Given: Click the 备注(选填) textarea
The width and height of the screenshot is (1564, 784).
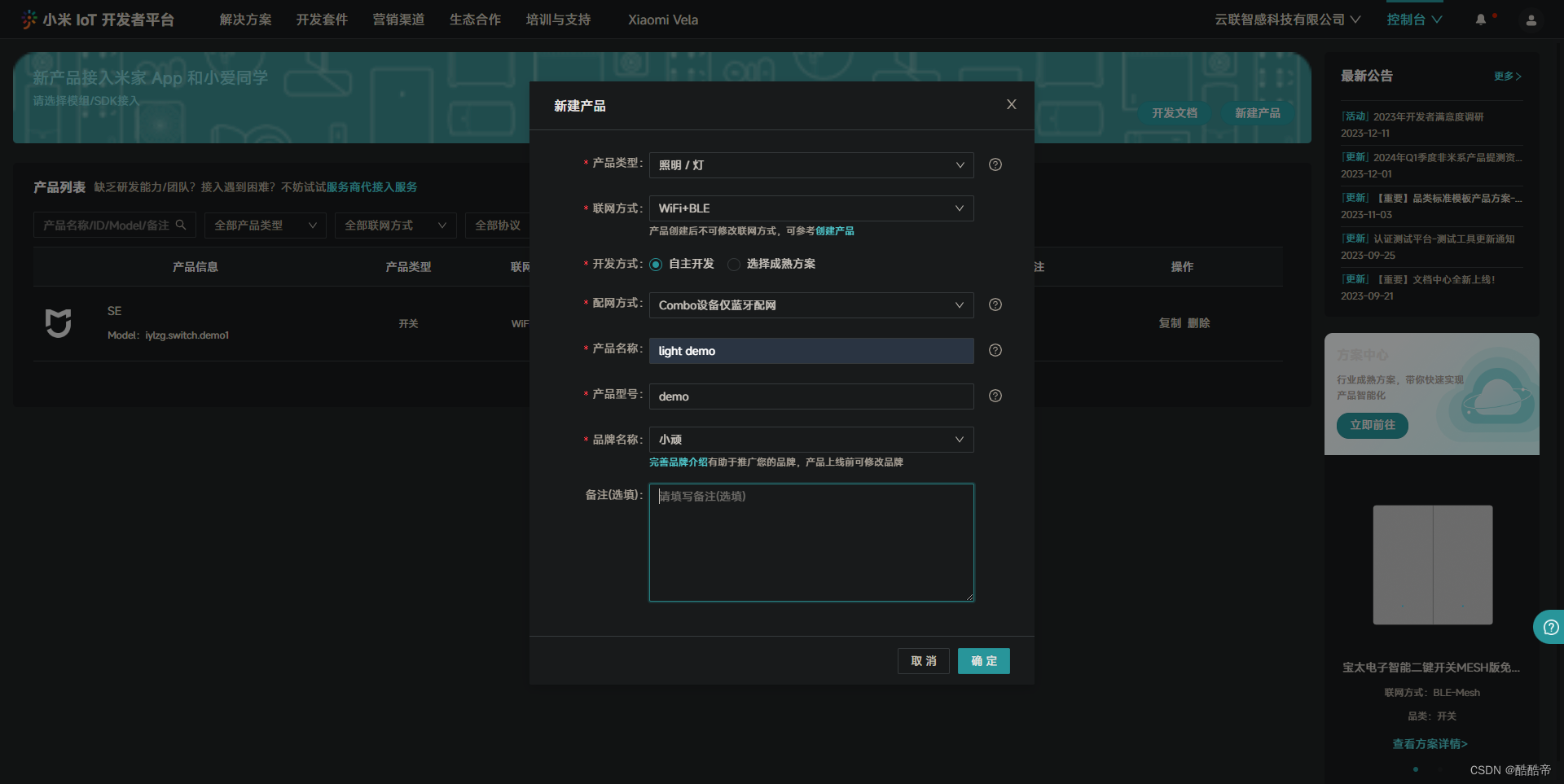Looking at the screenshot, I should pos(811,543).
